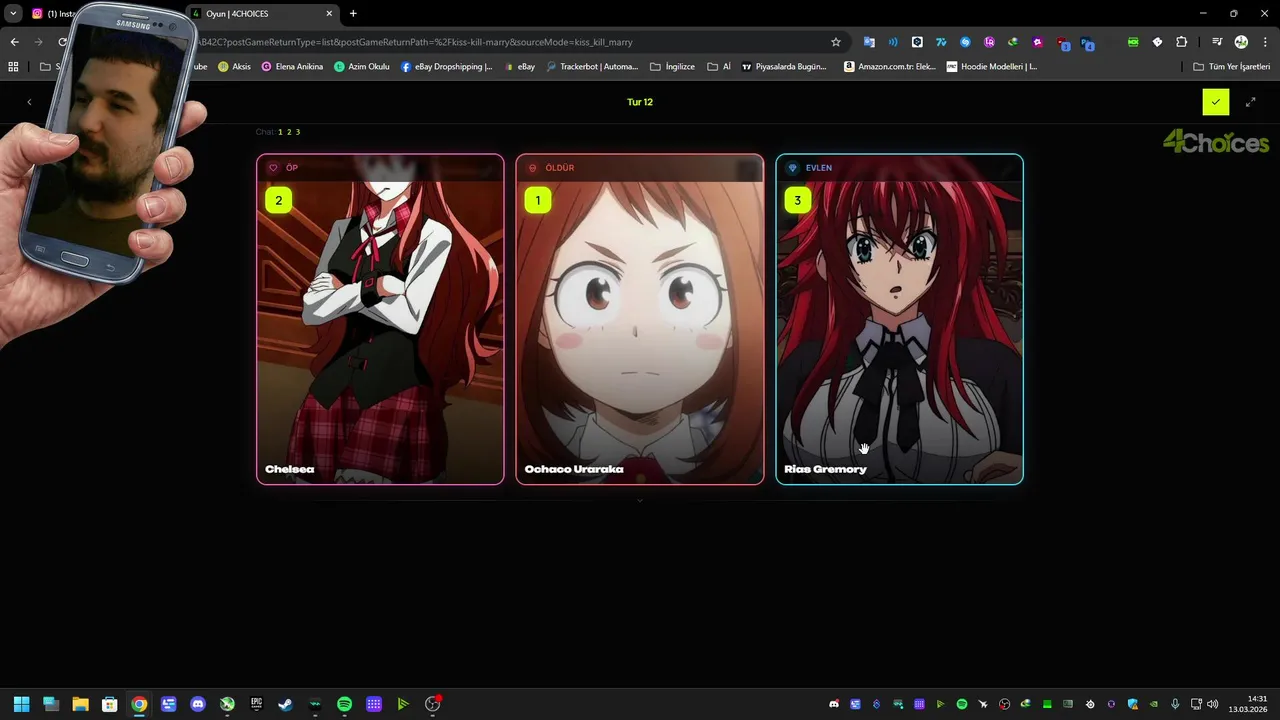Open Spotify from the taskbar

(344, 704)
